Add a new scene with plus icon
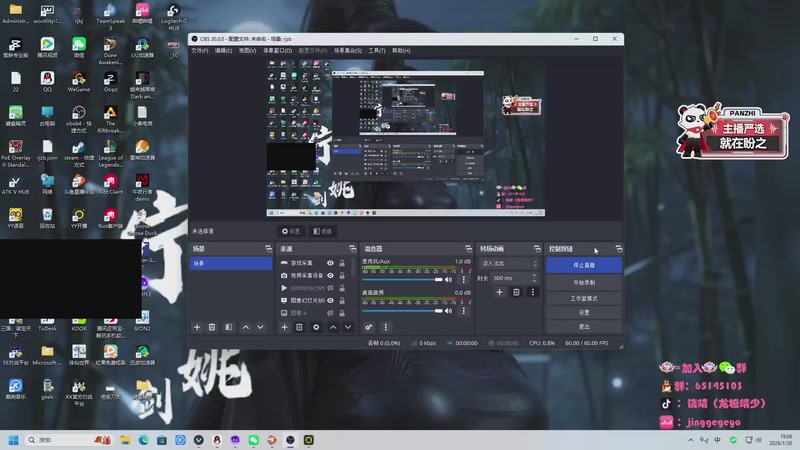This screenshot has height=450, width=800. coord(197,327)
